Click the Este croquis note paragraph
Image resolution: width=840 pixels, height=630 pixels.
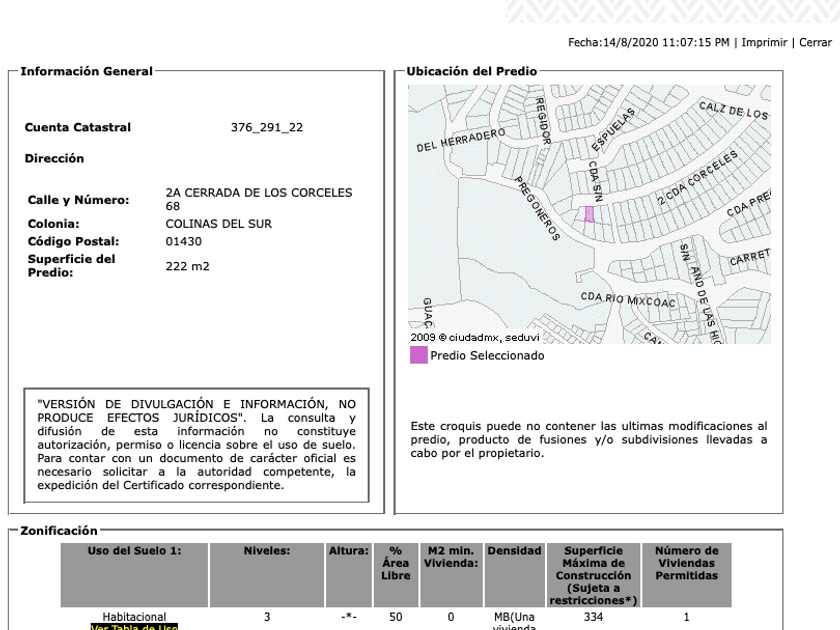click(589, 440)
